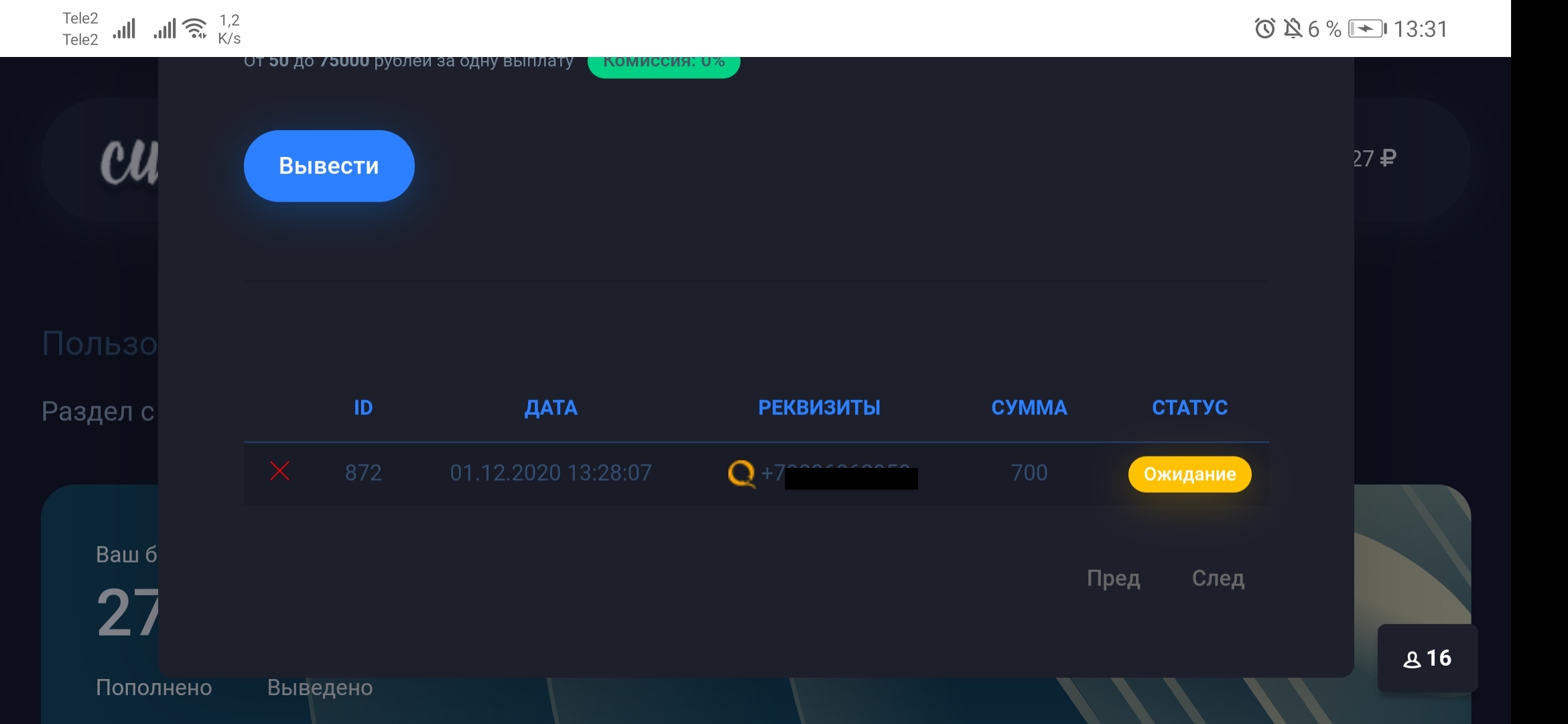Tap the alarm clock status bar icon
The width and height of the screenshot is (1568, 724).
click(x=1264, y=29)
